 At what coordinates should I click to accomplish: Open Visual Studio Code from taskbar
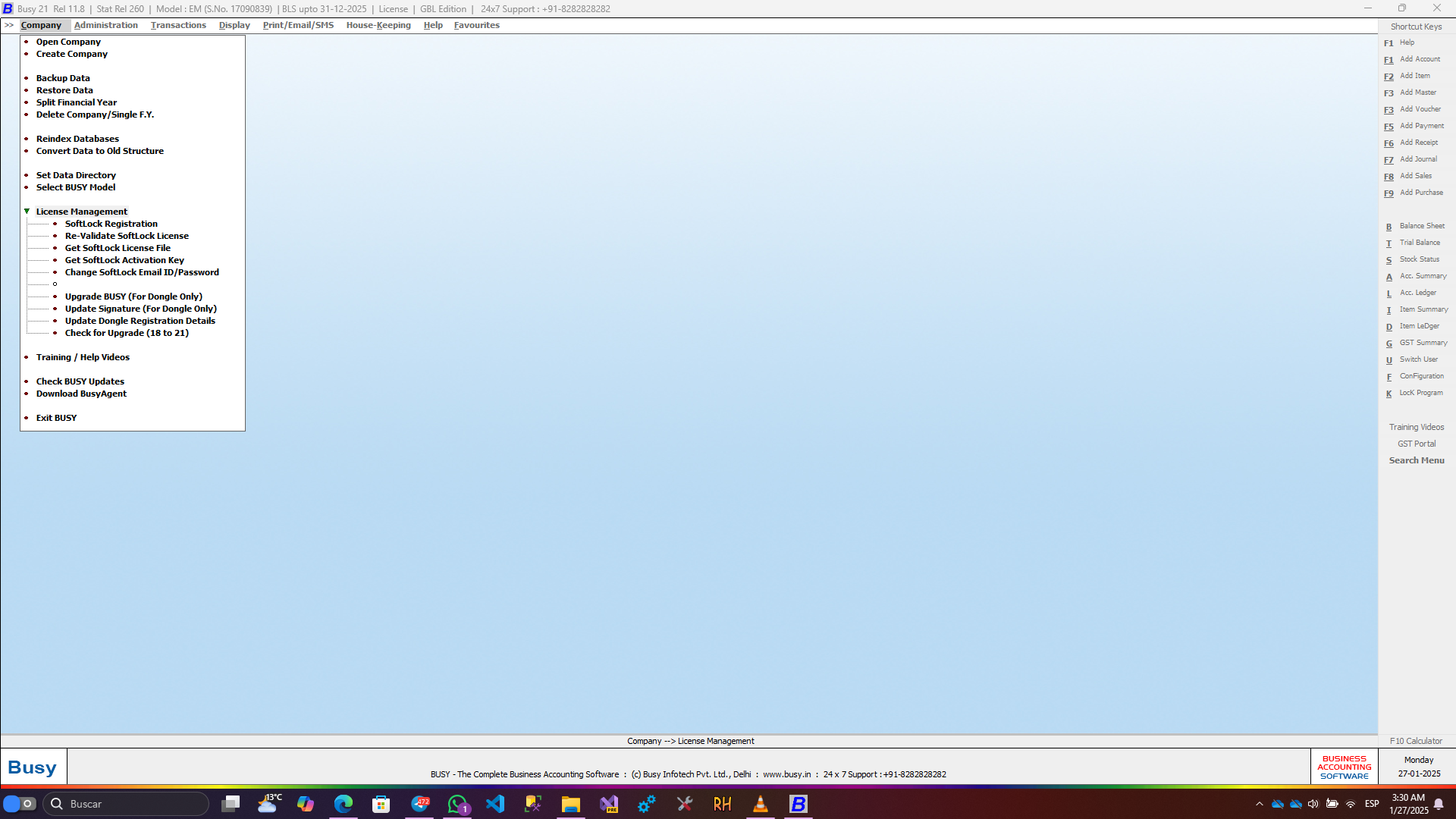[495, 804]
